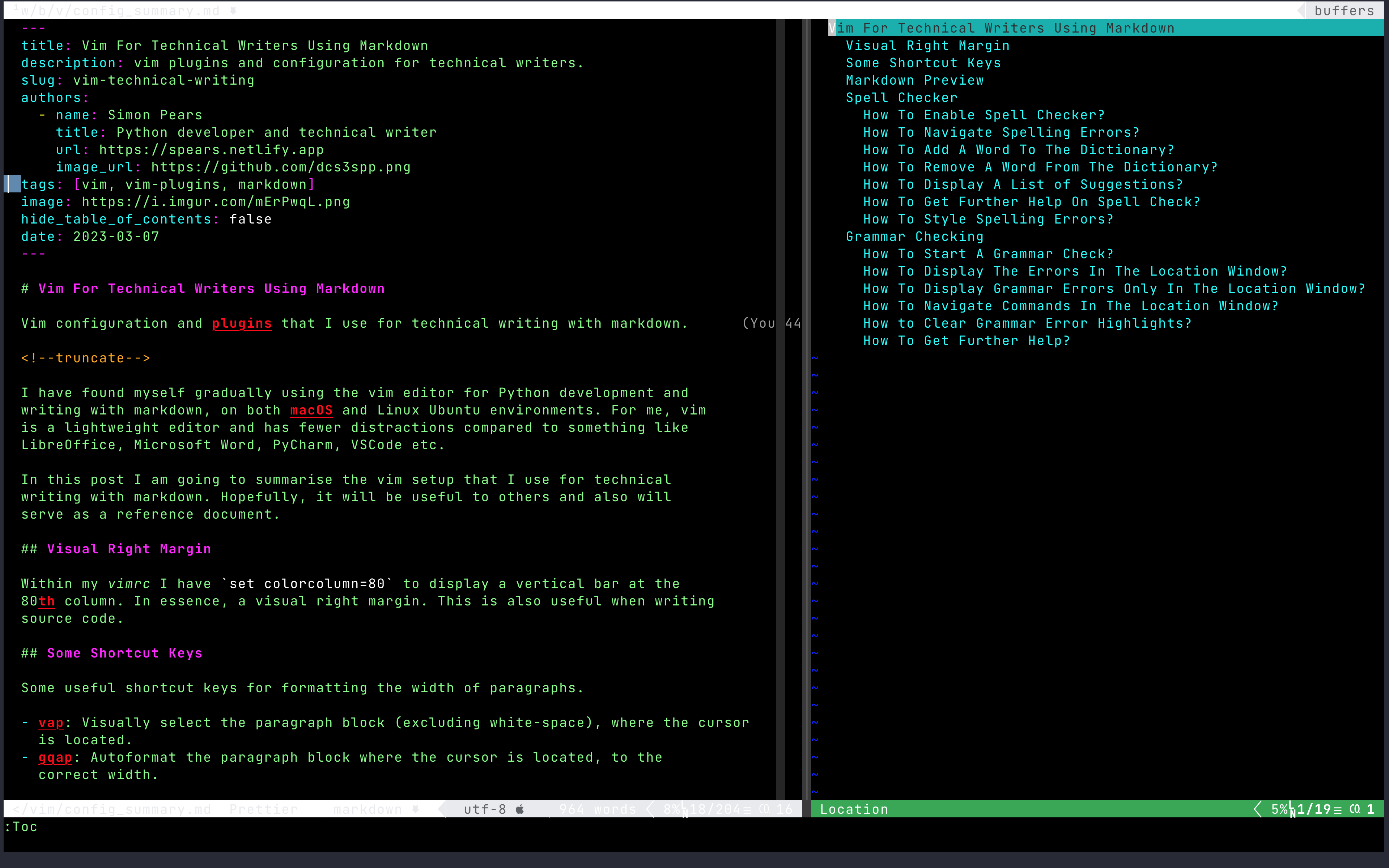Switch to the buffers view at top right

[x=1344, y=10]
